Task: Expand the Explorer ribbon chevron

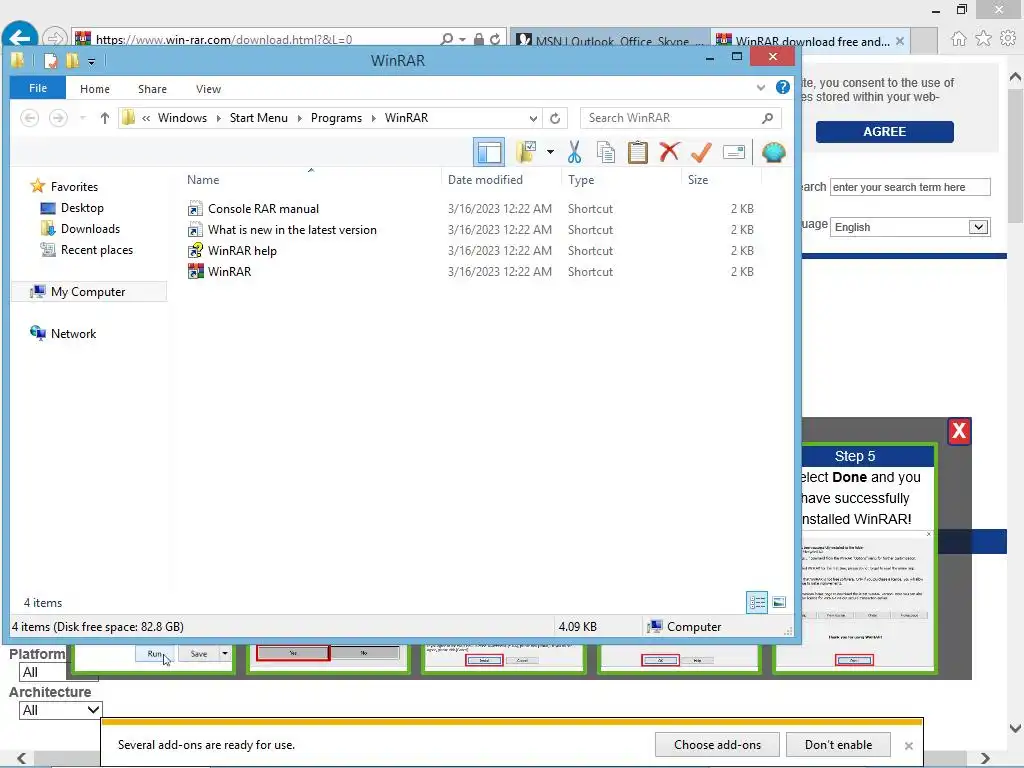Action: (761, 88)
